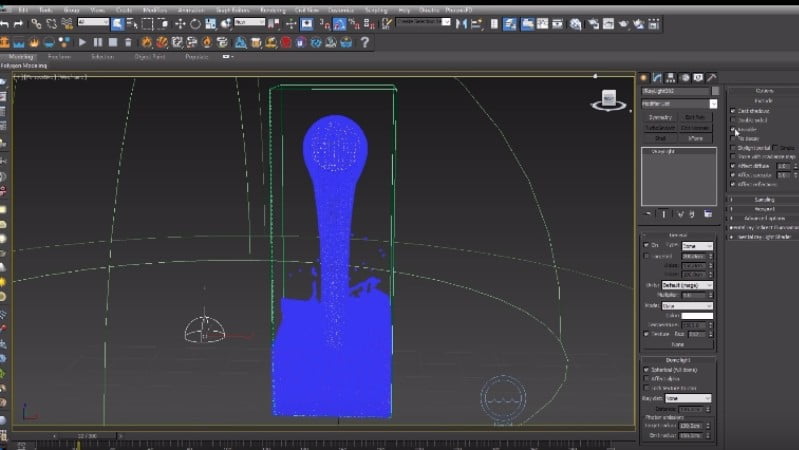
Task: Open the Rendering menu
Action: (x=273, y=10)
